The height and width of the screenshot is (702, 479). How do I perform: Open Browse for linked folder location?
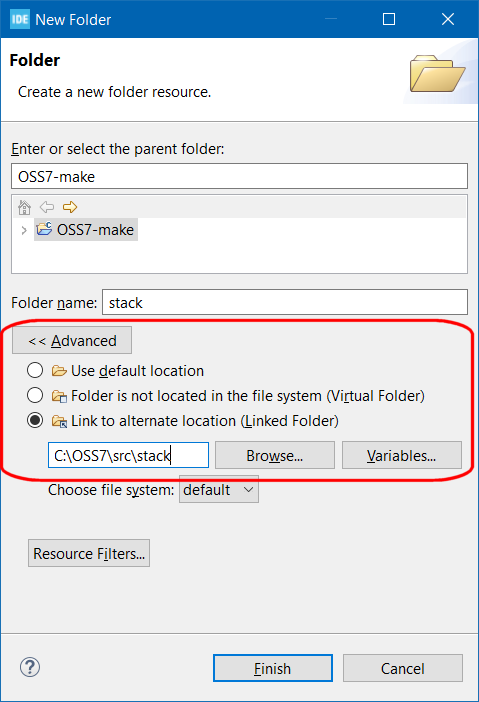(x=275, y=455)
